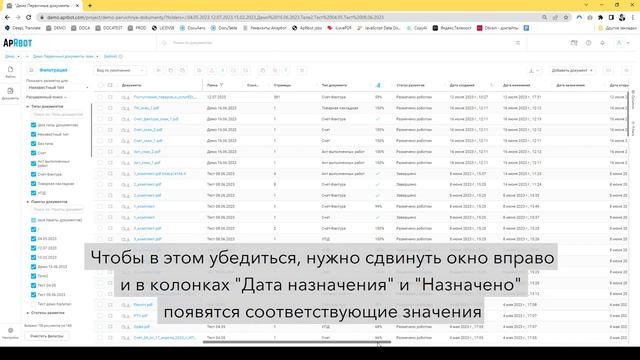Open the browser extensions puzzle icon

click(x=600, y=18)
